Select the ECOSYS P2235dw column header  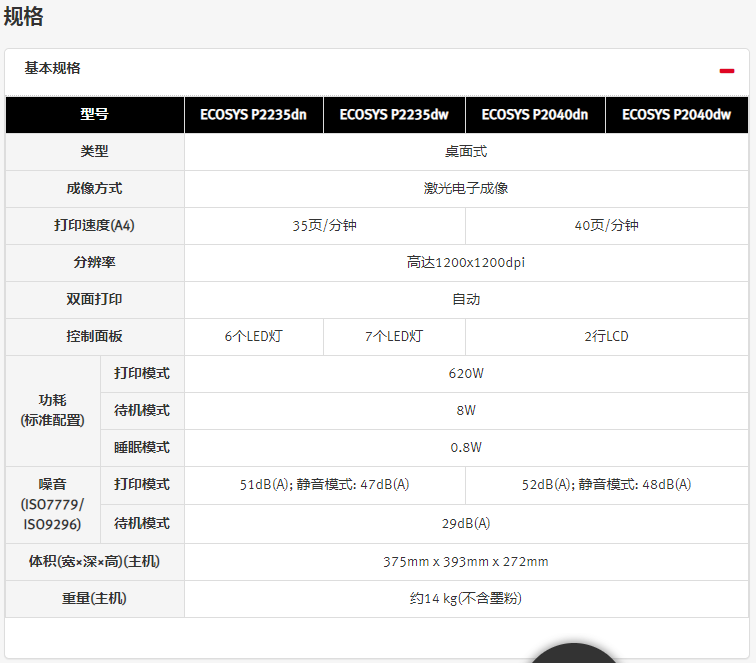point(394,115)
